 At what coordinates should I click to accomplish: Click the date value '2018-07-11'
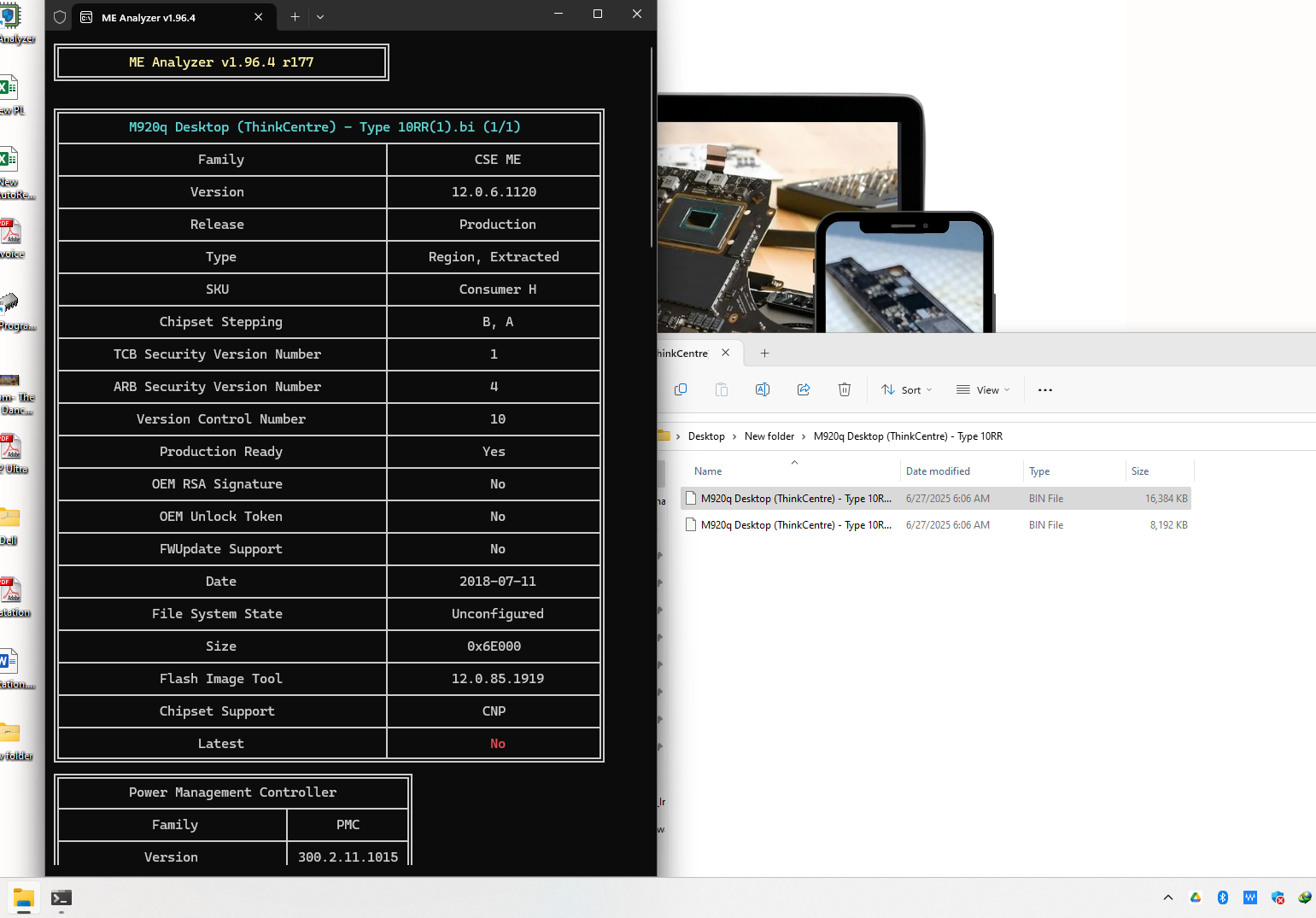coord(498,582)
